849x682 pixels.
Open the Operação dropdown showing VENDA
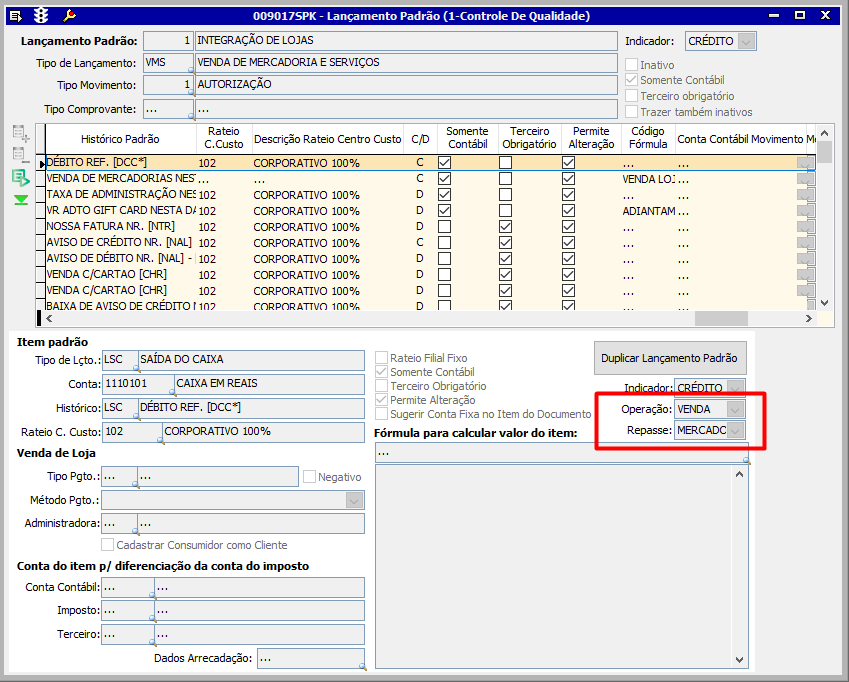(x=736, y=409)
